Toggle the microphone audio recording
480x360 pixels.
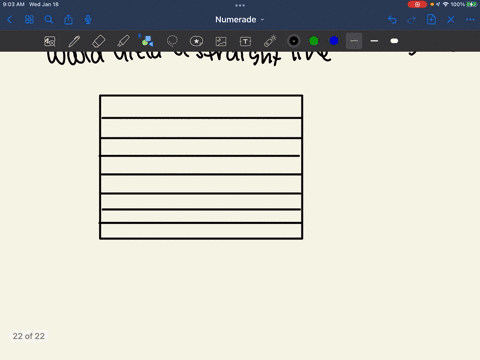[x=88, y=20]
